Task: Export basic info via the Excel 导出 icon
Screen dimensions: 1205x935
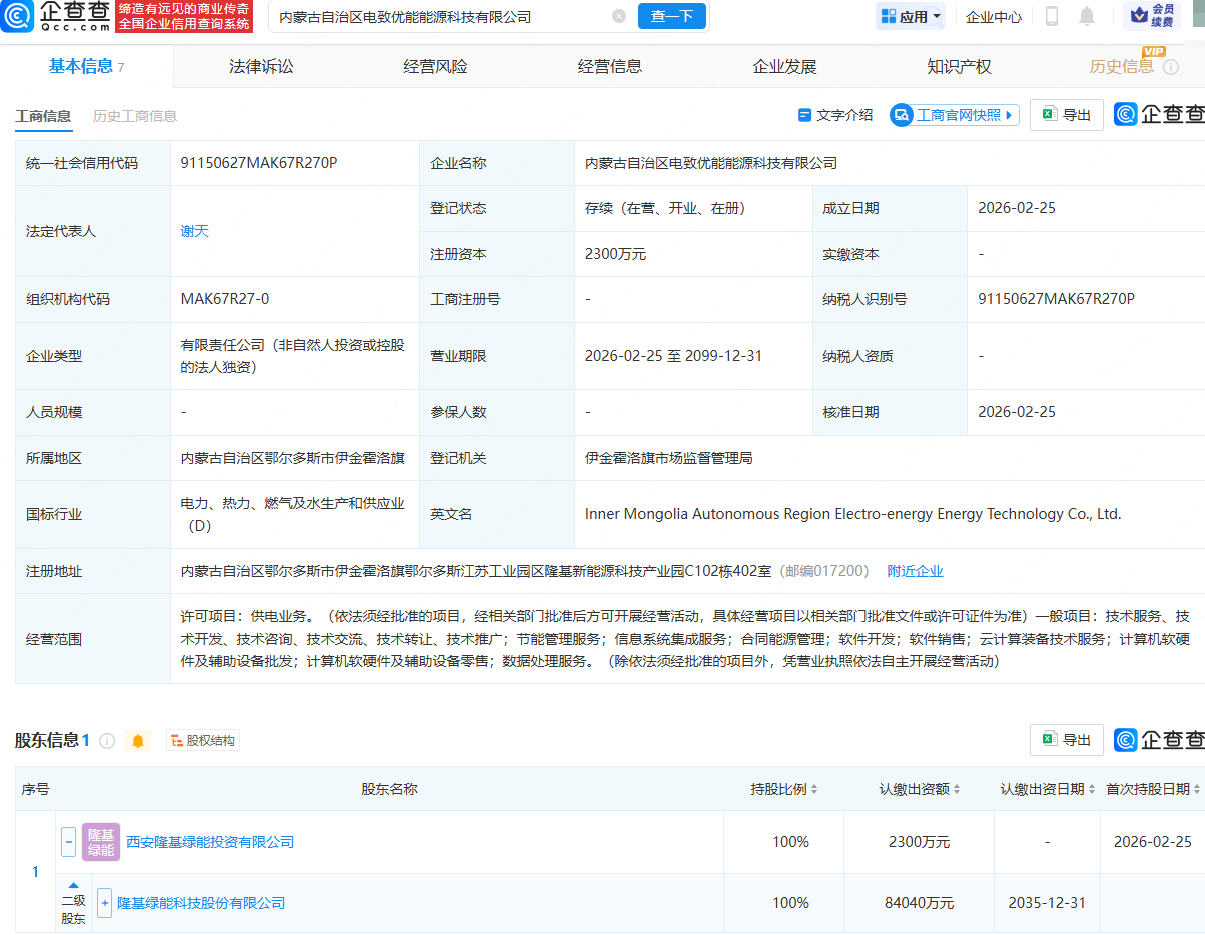Action: point(1066,114)
